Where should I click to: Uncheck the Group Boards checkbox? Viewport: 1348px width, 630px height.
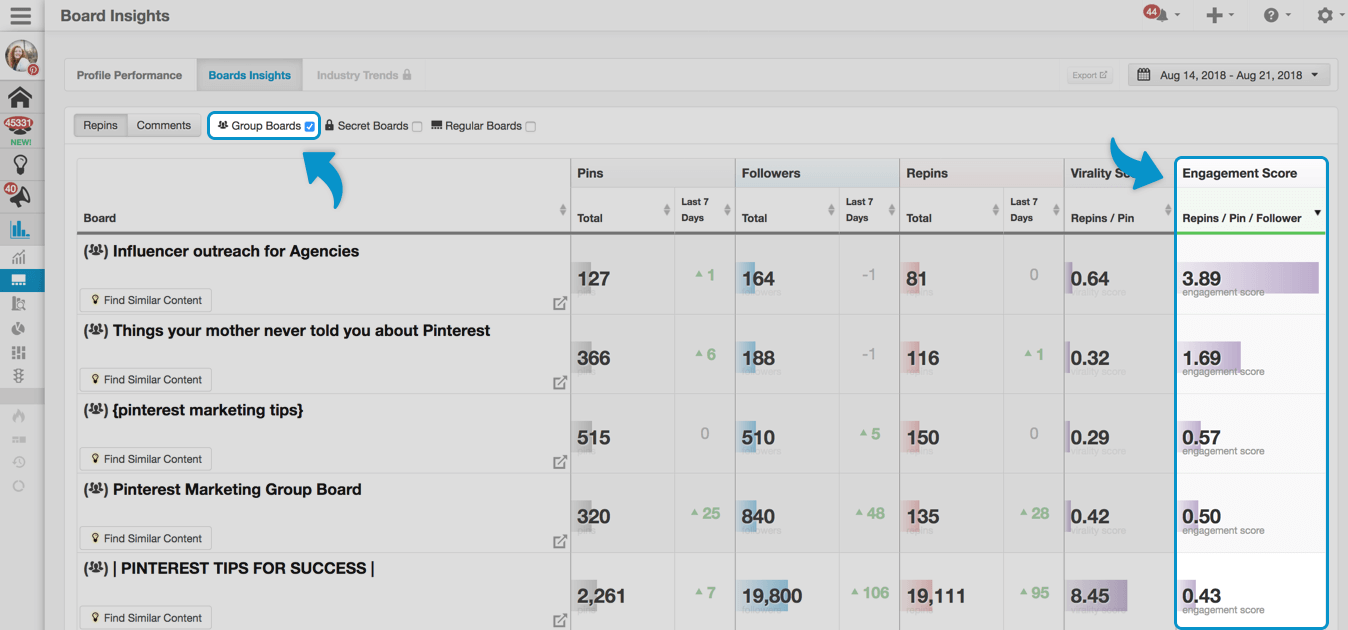click(x=310, y=126)
